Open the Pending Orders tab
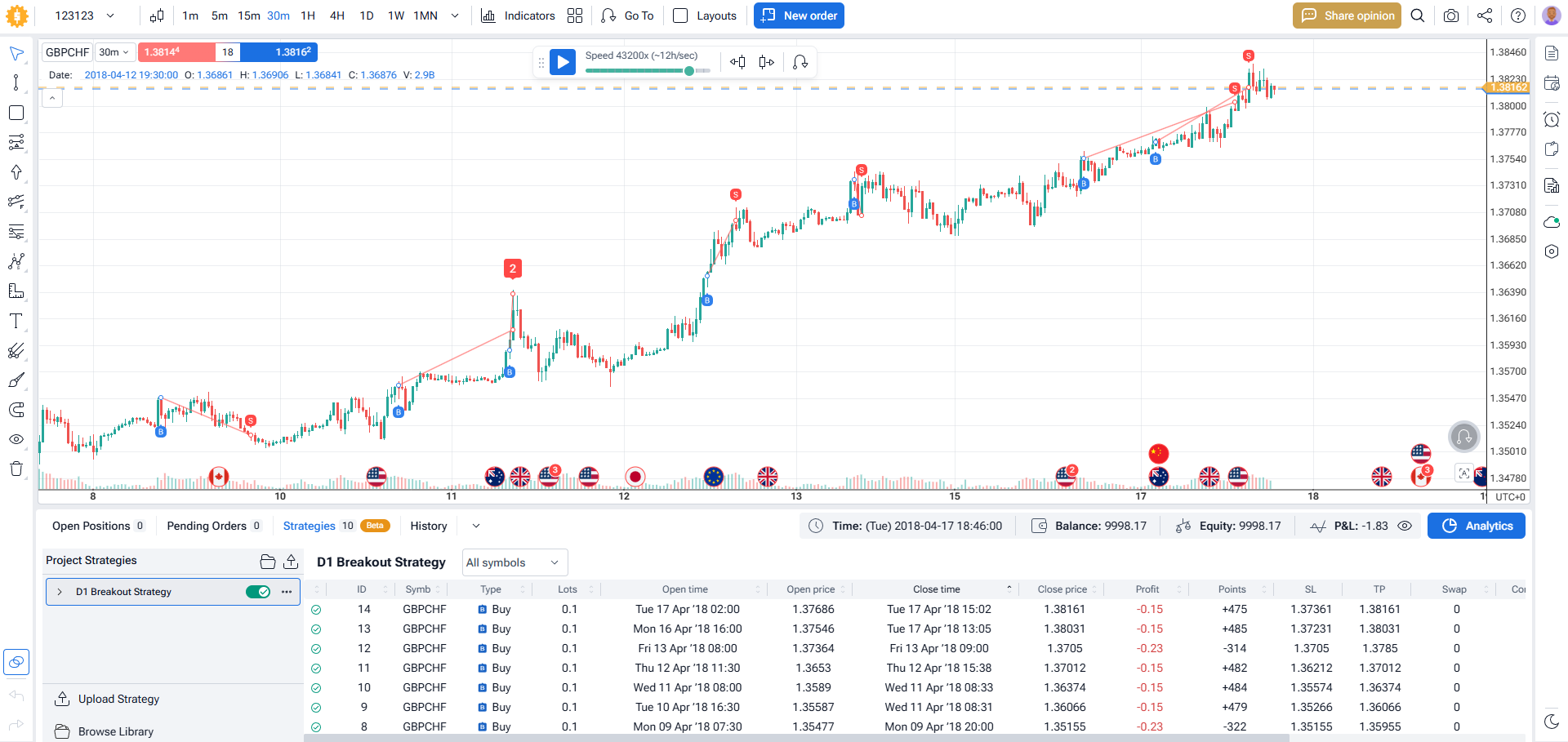This screenshot has height=742, width=1568. pos(207,526)
